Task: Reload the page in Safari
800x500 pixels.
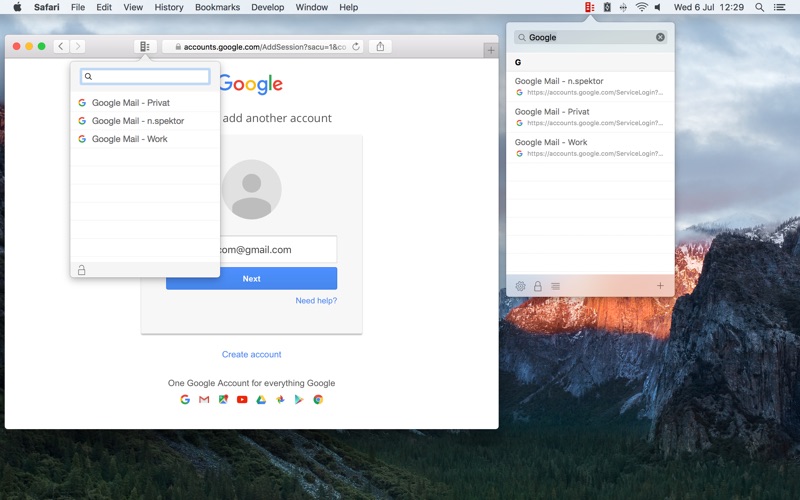Action: pos(356,46)
